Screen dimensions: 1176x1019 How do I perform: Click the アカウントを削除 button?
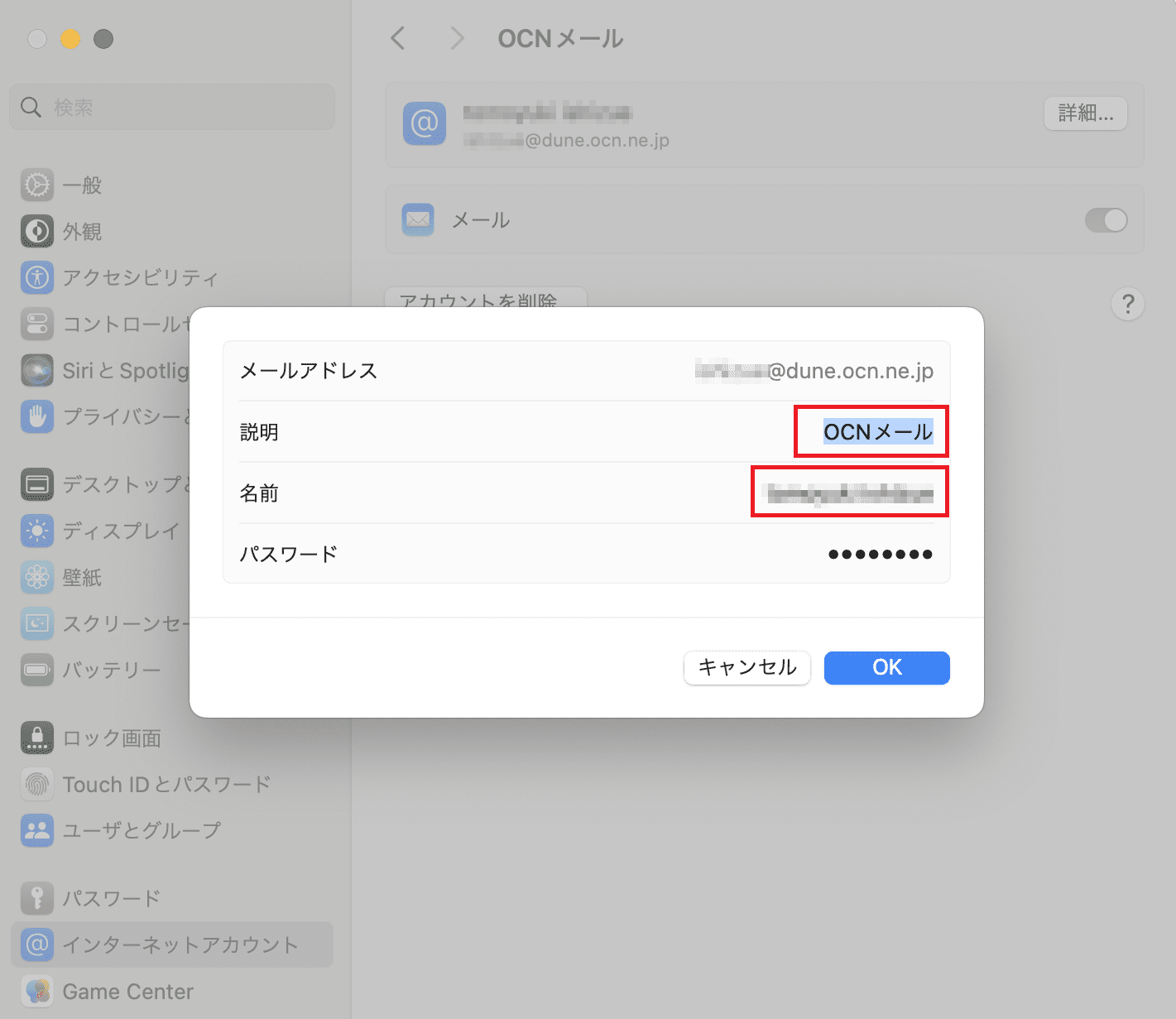[486, 298]
